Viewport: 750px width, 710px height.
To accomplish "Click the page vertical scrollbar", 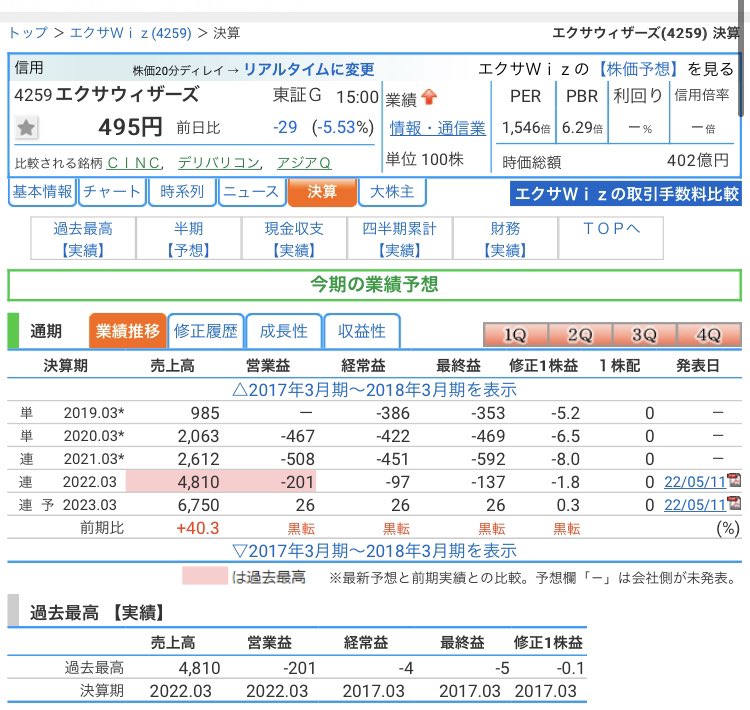I will coord(742,57).
